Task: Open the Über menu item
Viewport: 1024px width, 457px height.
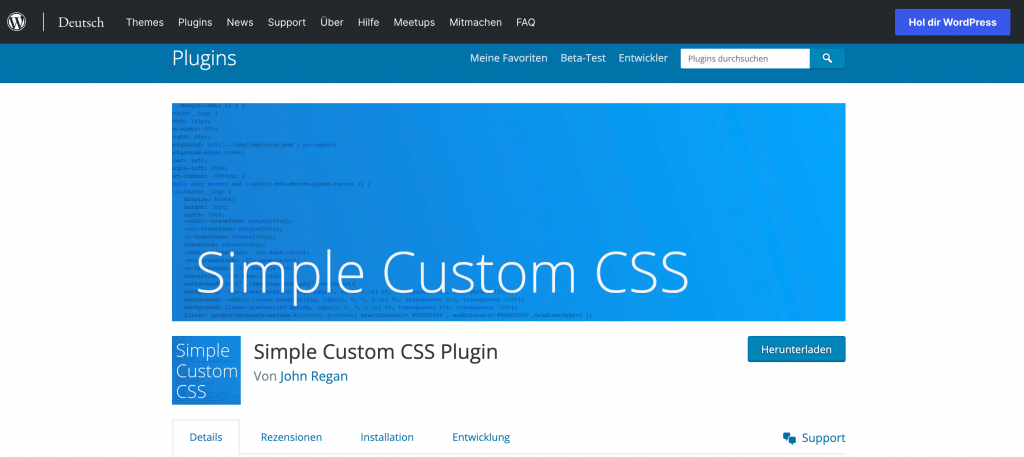Action: (x=332, y=22)
